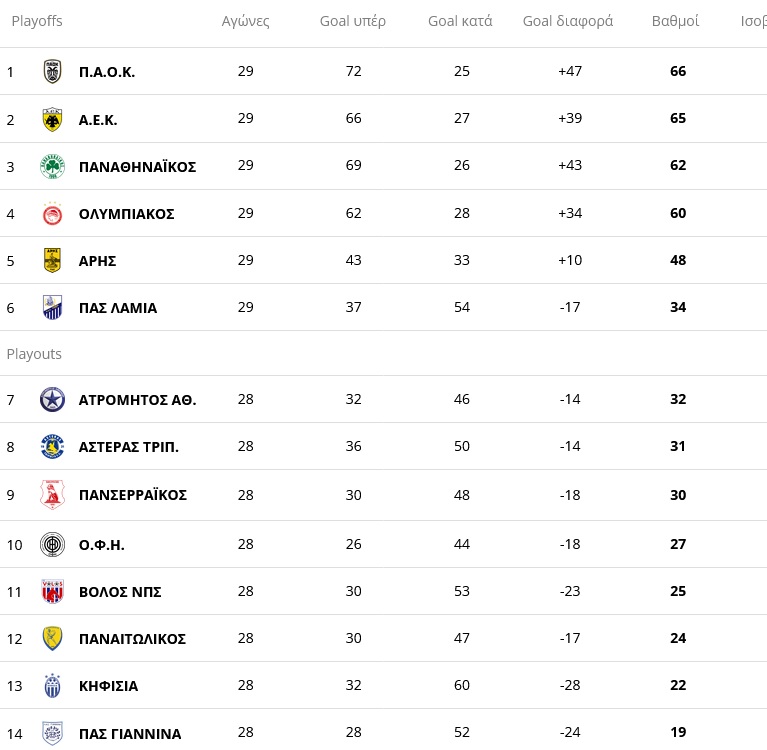Click the Βόλος ΝΠΣ red-blue crest
Screen dimensions: 767x750
pyautogui.click(x=52, y=591)
